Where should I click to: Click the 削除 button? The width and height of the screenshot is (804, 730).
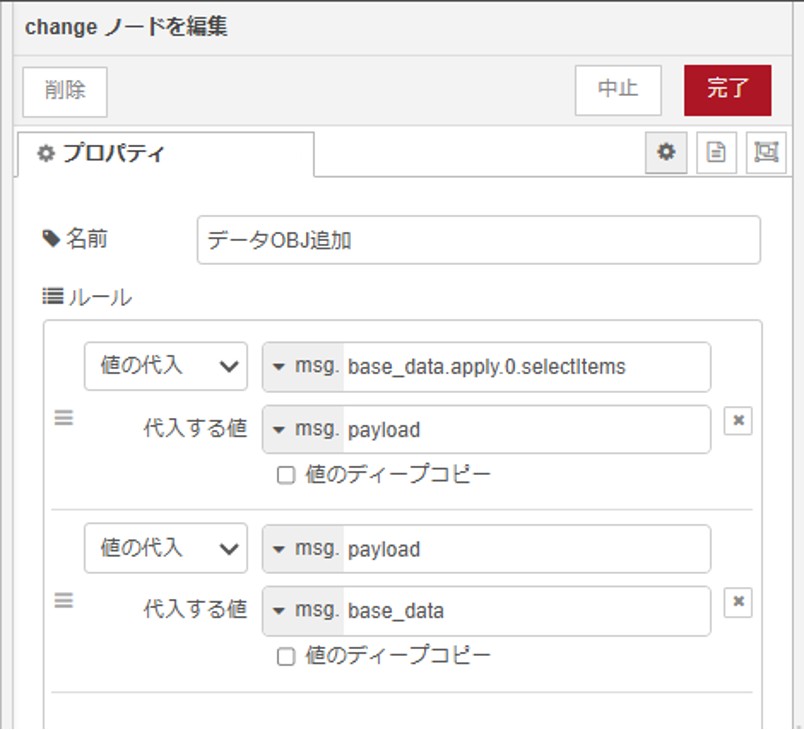[65, 90]
